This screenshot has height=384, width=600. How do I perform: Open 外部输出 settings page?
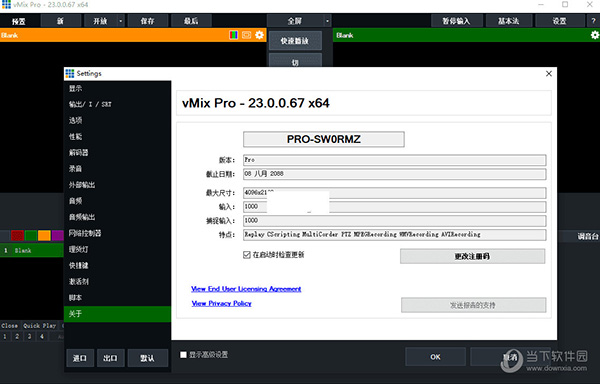tap(117, 185)
